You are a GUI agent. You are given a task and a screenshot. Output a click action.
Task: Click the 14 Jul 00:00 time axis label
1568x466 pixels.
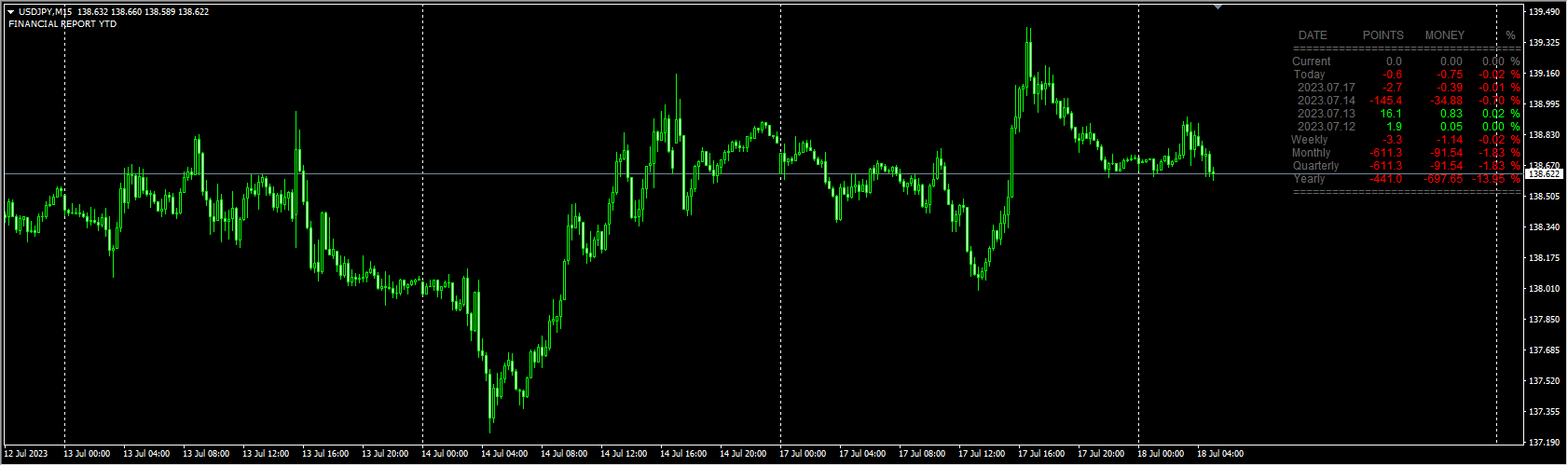(x=445, y=454)
